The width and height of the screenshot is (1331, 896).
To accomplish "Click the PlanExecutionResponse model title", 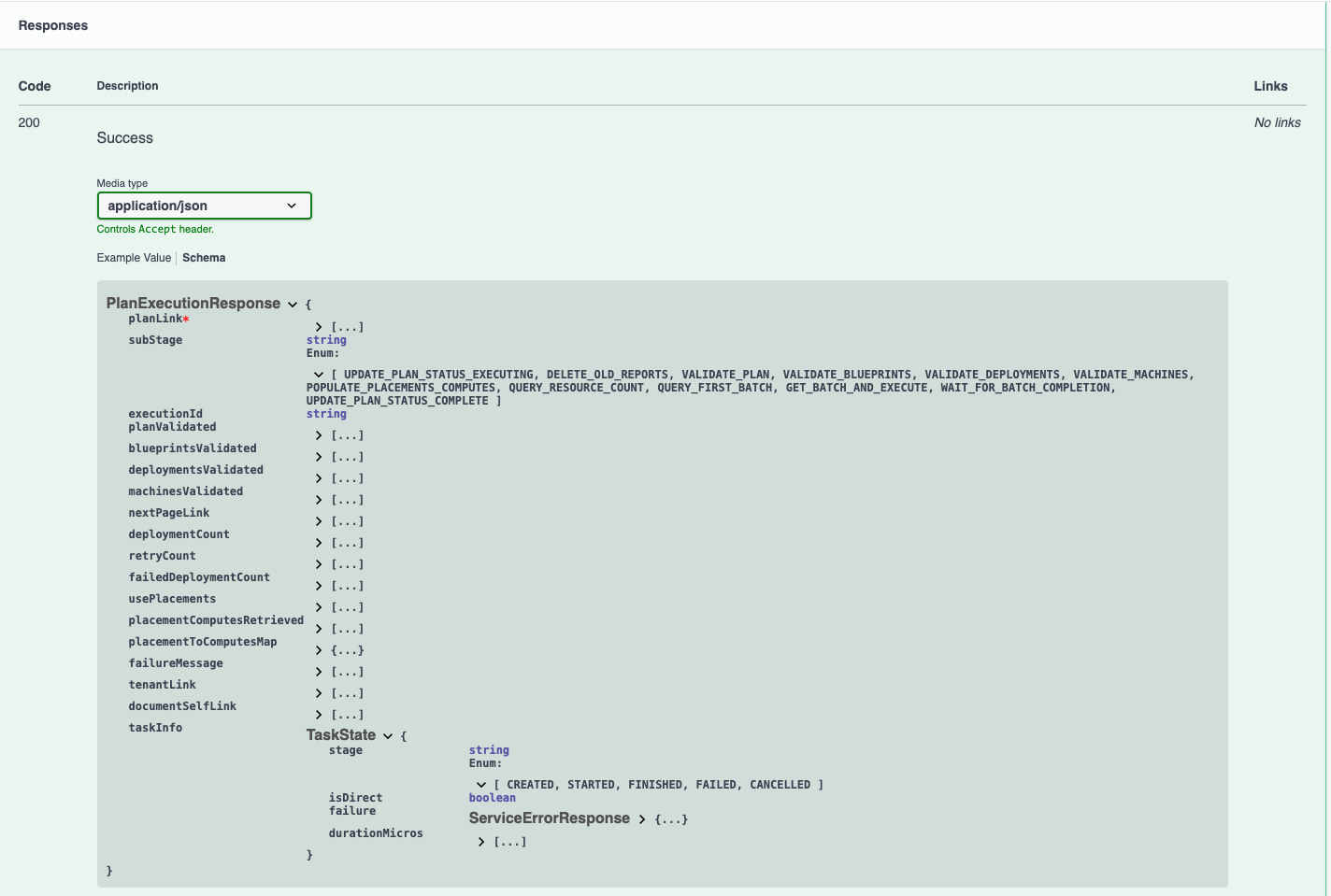I will (193, 304).
